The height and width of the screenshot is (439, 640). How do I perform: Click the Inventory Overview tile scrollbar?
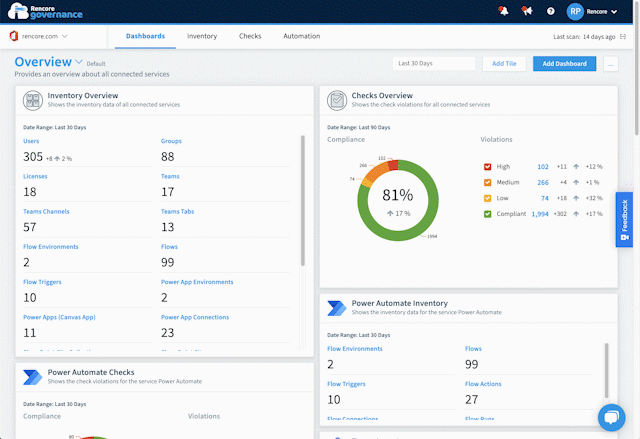click(x=303, y=201)
